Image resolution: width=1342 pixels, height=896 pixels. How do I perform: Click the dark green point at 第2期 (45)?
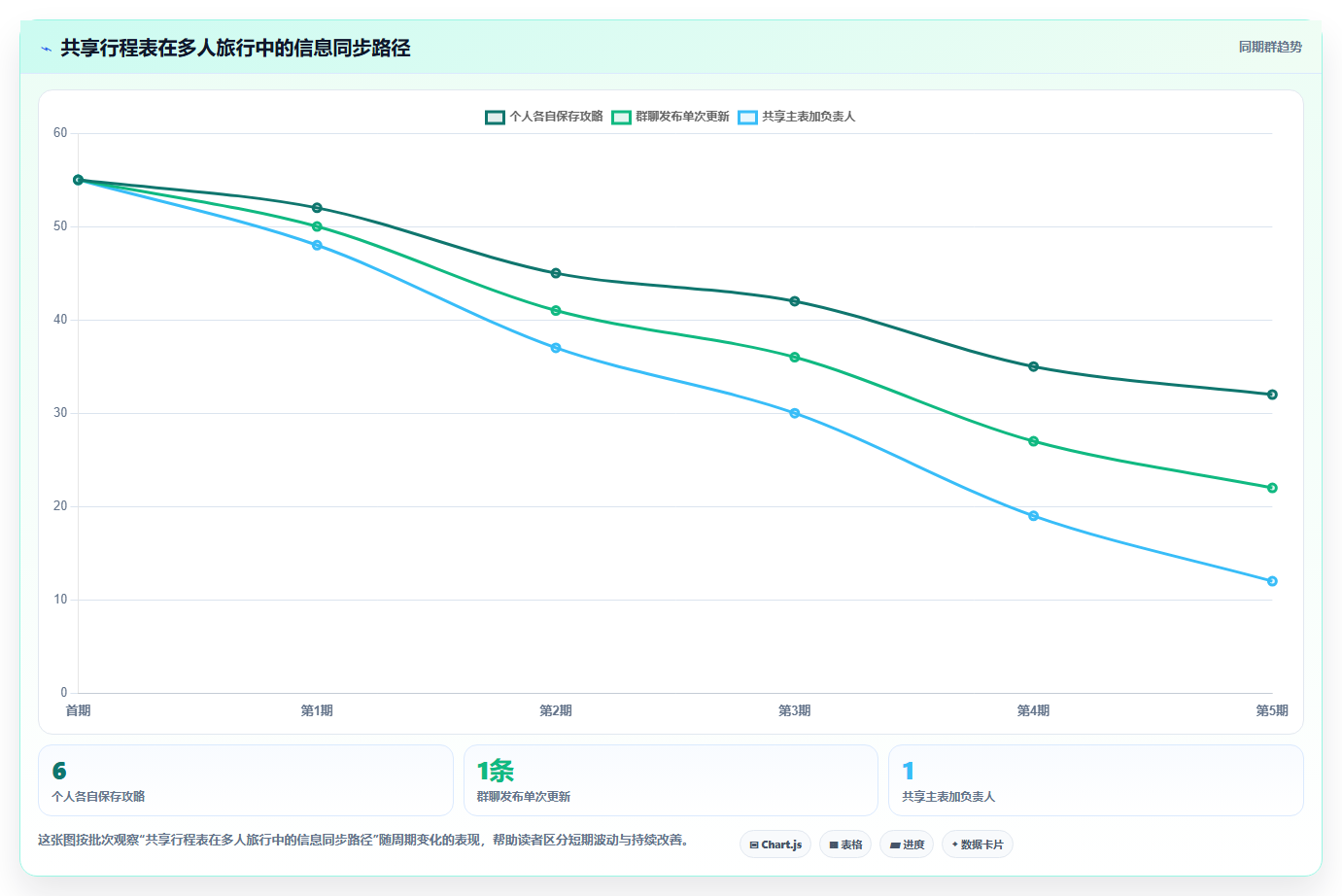point(556,273)
